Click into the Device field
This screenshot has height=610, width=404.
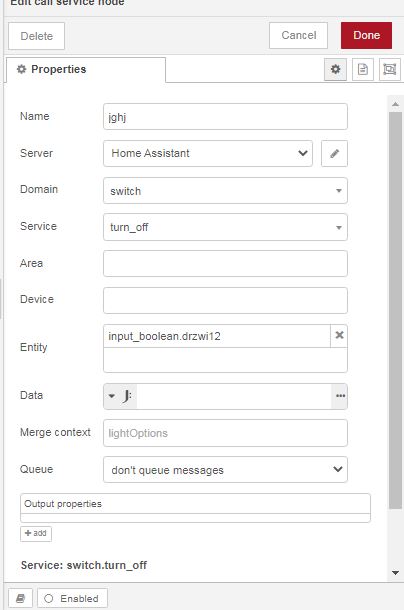[225, 300]
